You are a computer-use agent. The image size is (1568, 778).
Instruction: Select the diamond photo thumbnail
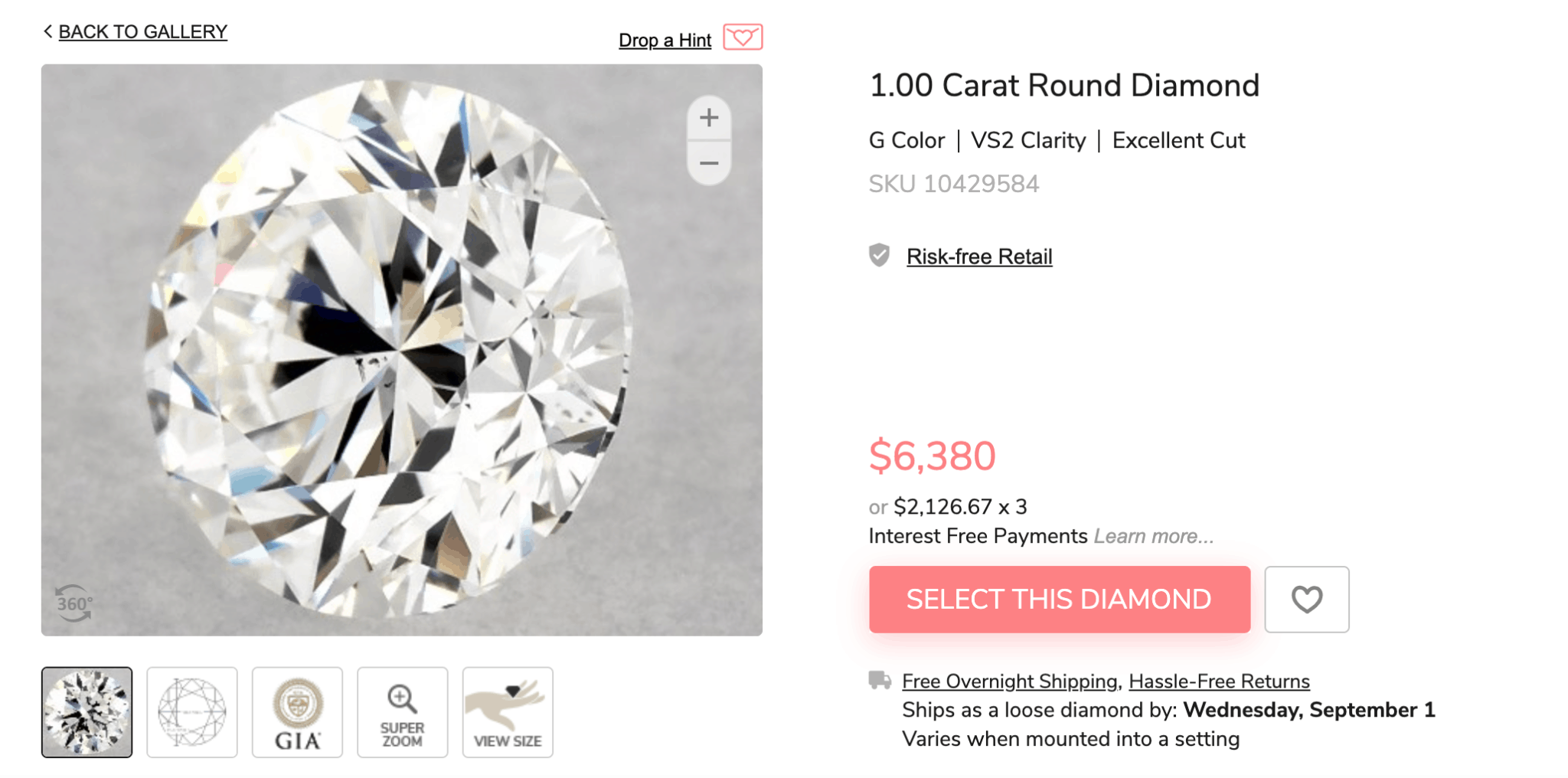click(x=87, y=712)
